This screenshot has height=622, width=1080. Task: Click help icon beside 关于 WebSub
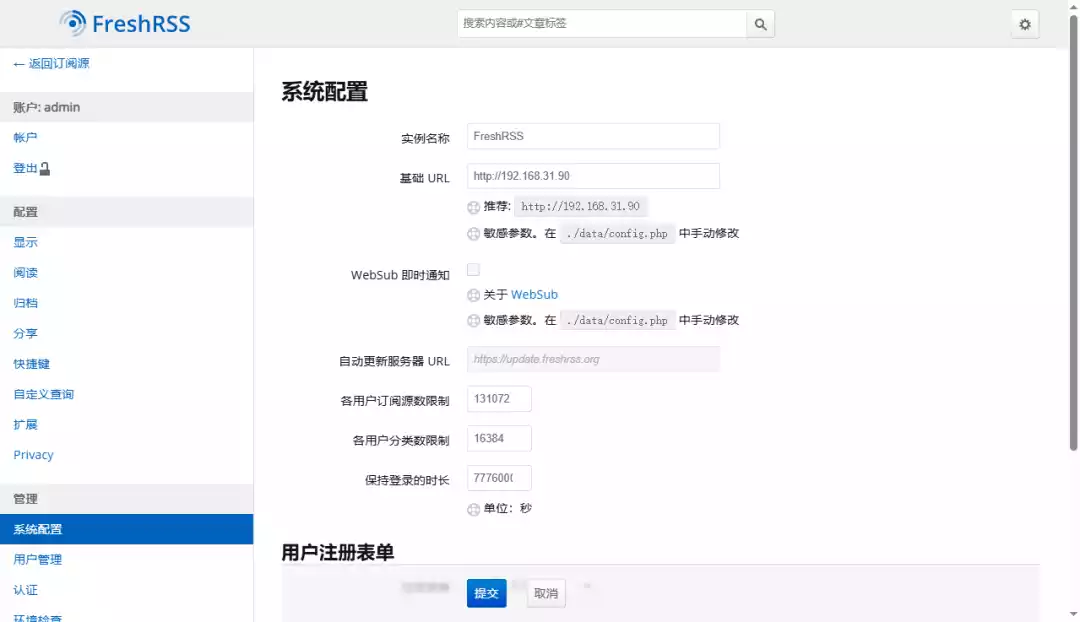click(471, 294)
